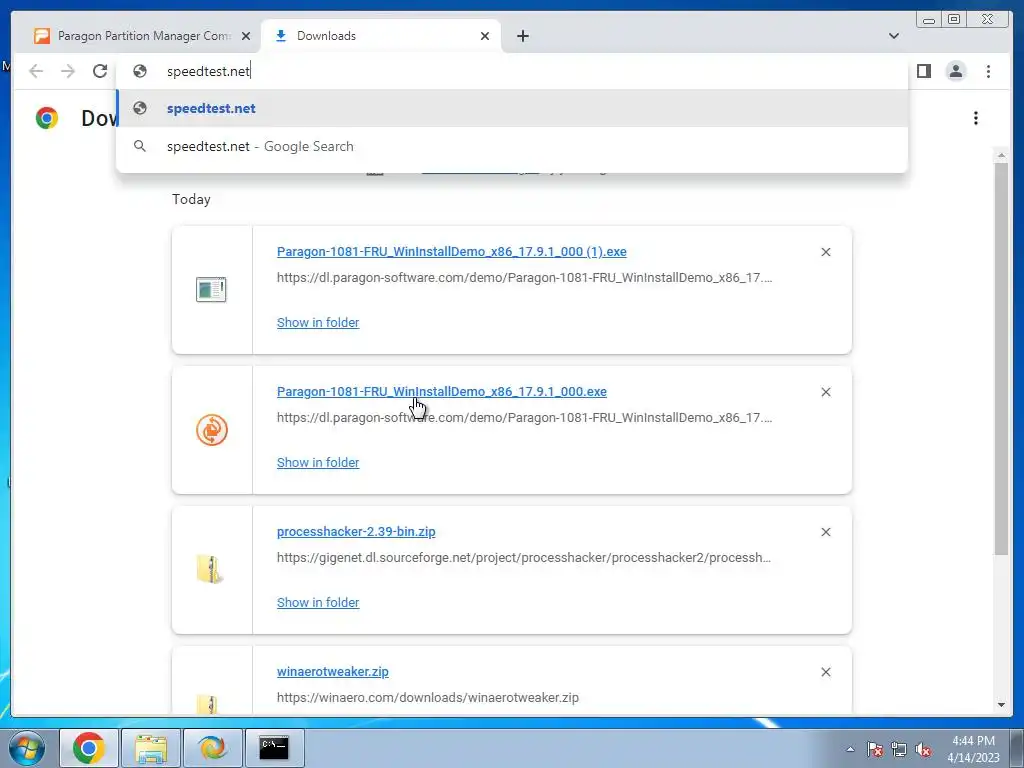Click the first Paragon download source URL text
Screen dimensions: 1024x768
pos(524,278)
